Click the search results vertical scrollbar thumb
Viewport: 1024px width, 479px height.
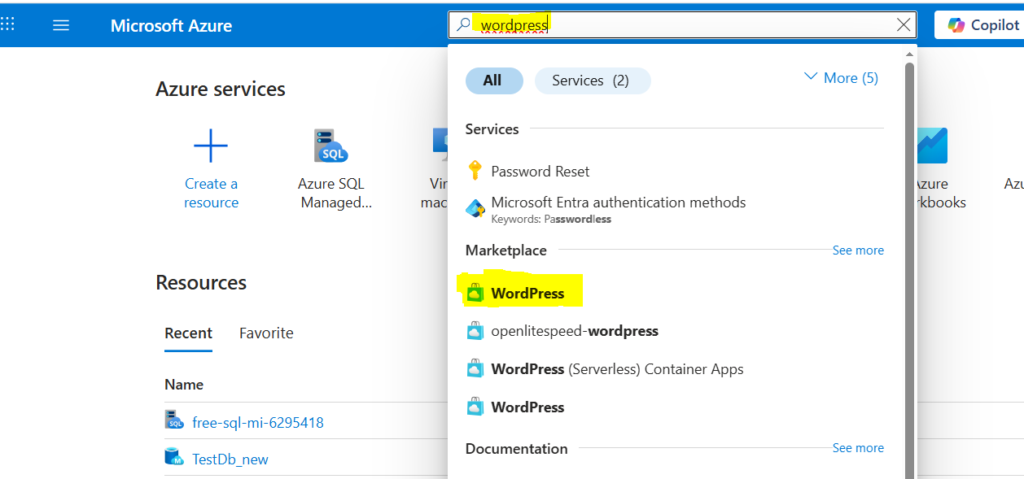tap(909, 271)
